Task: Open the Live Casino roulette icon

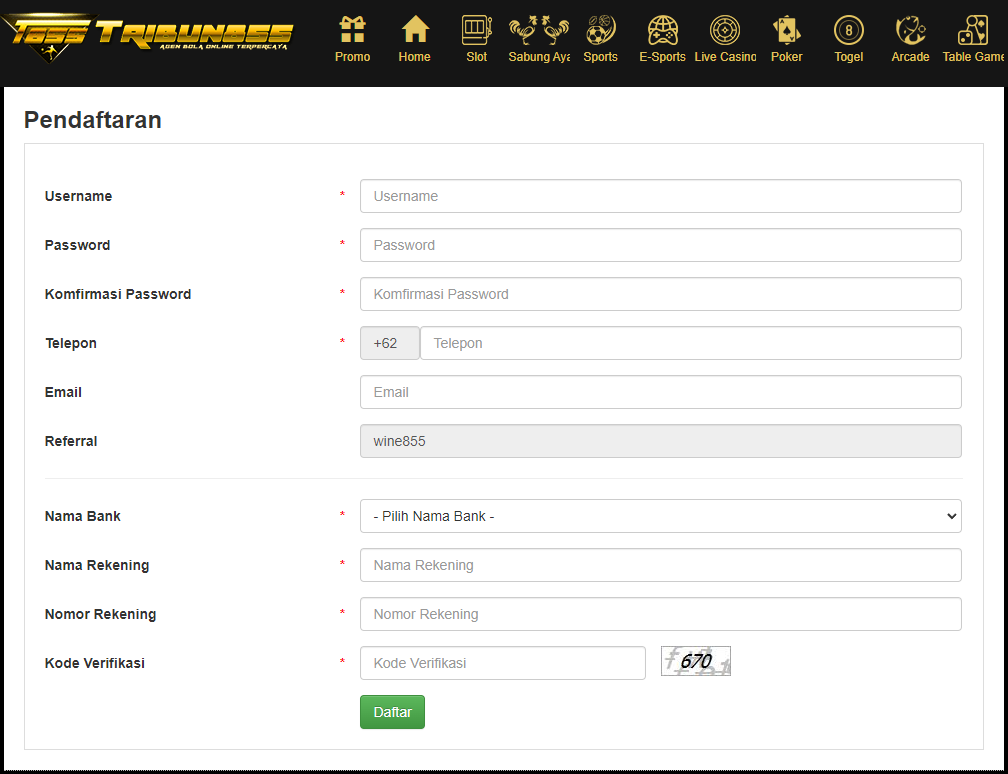Action: click(724, 30)
